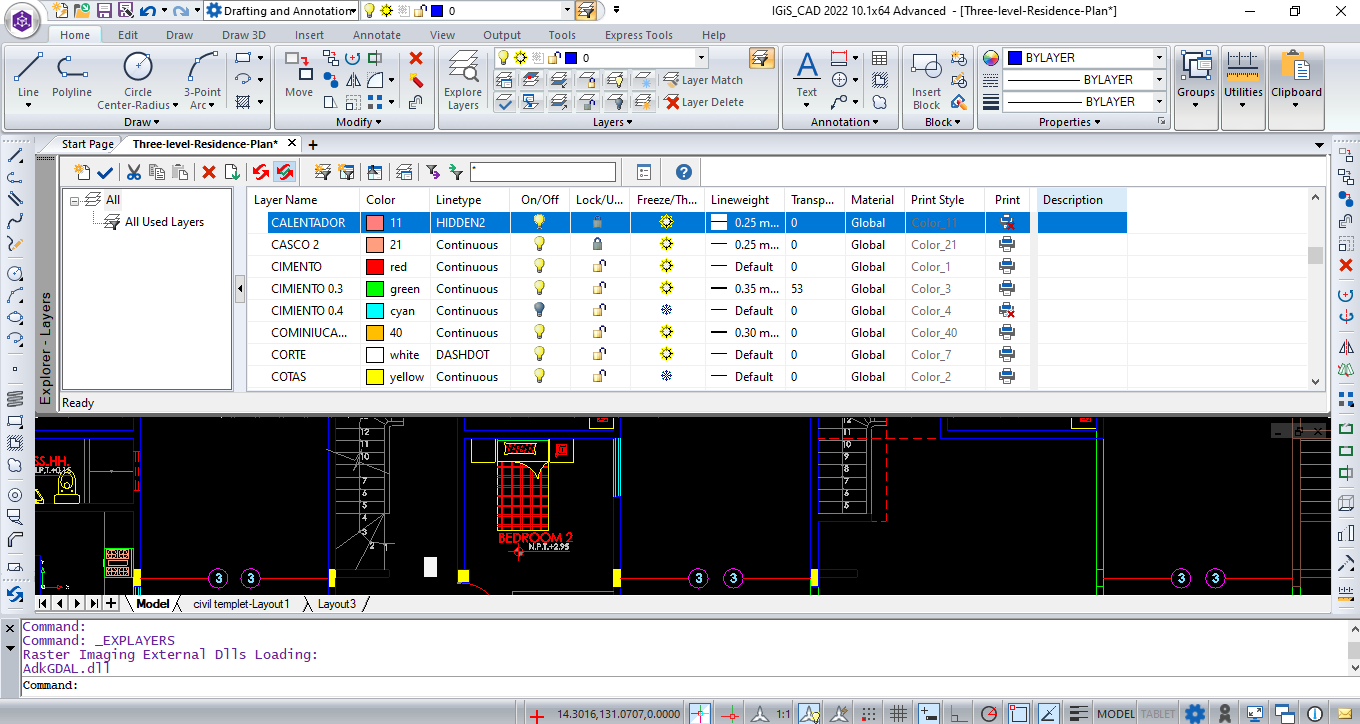
Task: Click the yellow COTAS color swatch
Action: [x=375, y=377]
